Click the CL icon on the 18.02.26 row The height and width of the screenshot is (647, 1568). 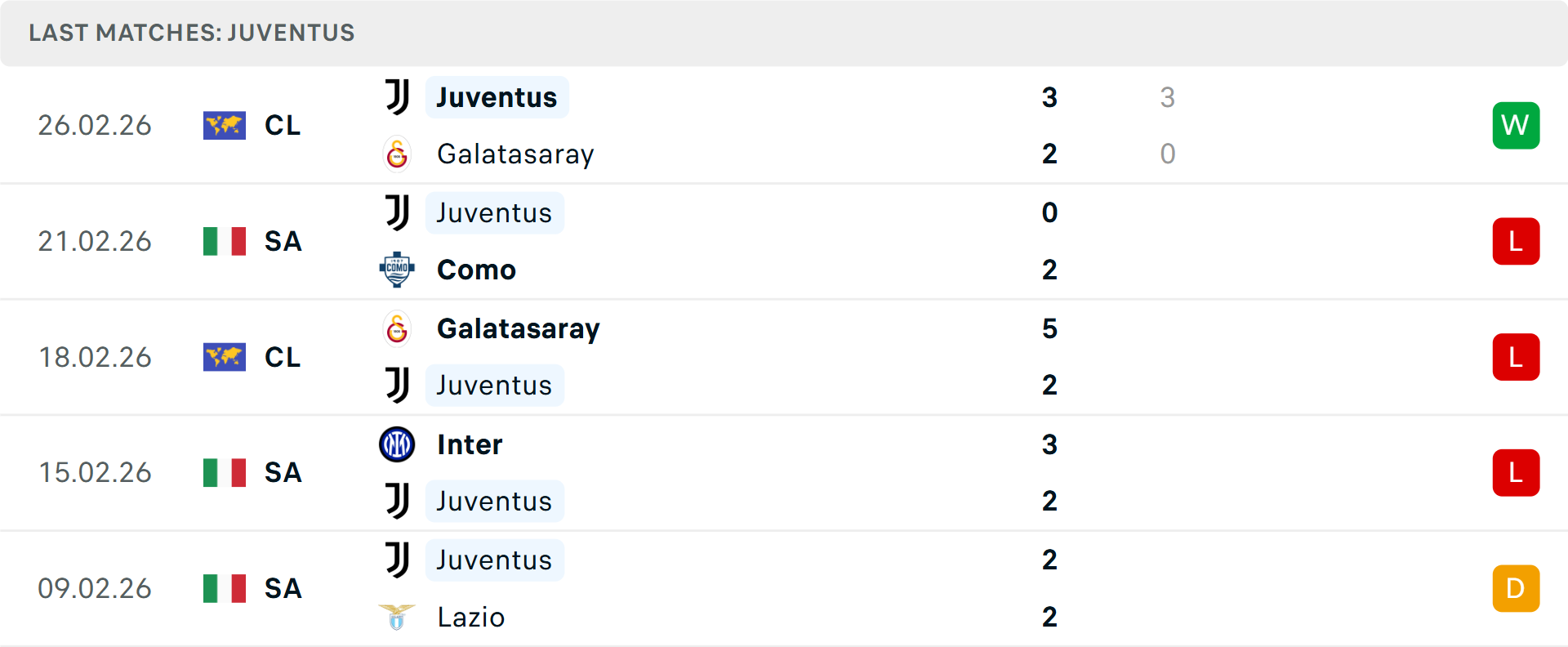[225, 357]
